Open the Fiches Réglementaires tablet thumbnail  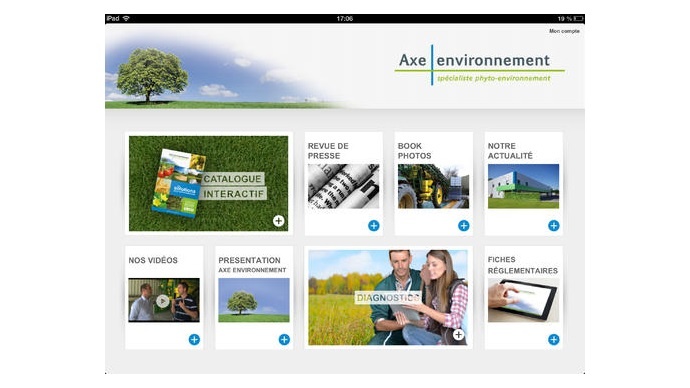point(523,300)
